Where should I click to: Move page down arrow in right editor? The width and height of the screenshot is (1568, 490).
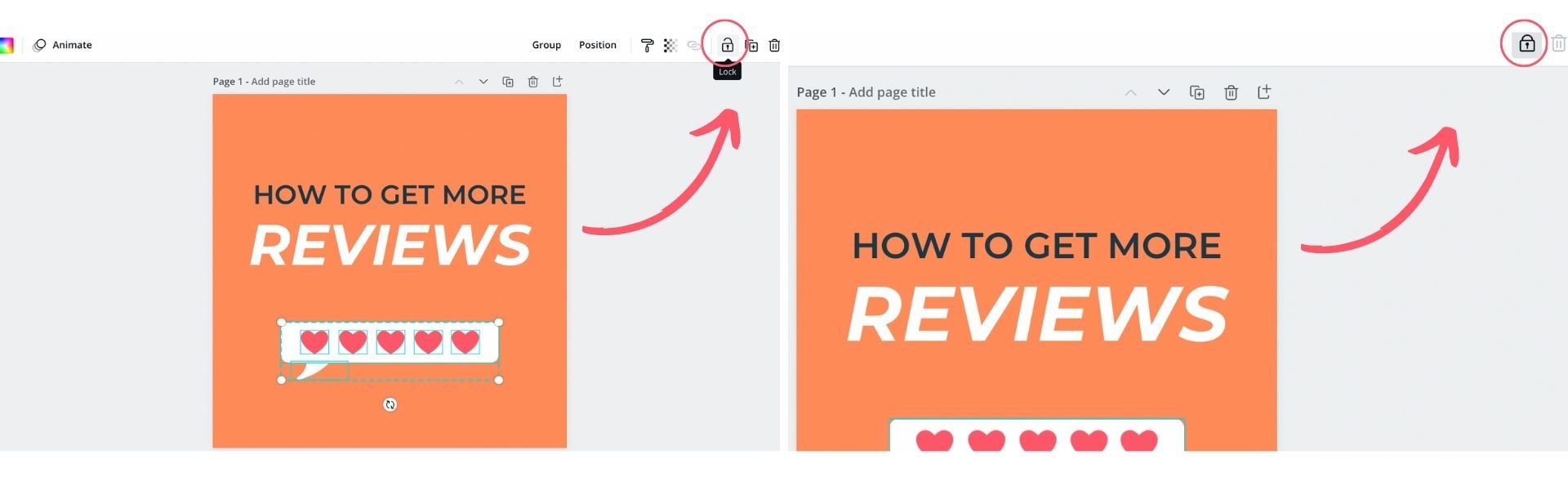pos(1164,92)
